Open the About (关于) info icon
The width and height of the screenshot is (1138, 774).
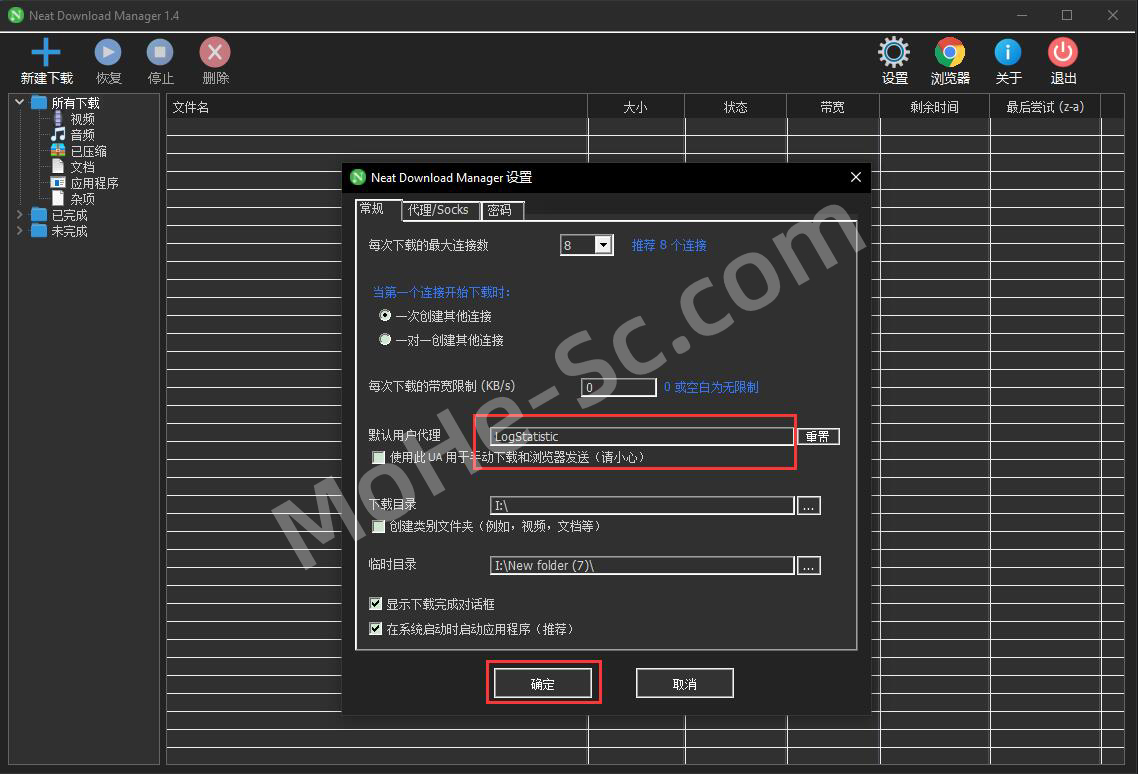[x=1007, y=52]
